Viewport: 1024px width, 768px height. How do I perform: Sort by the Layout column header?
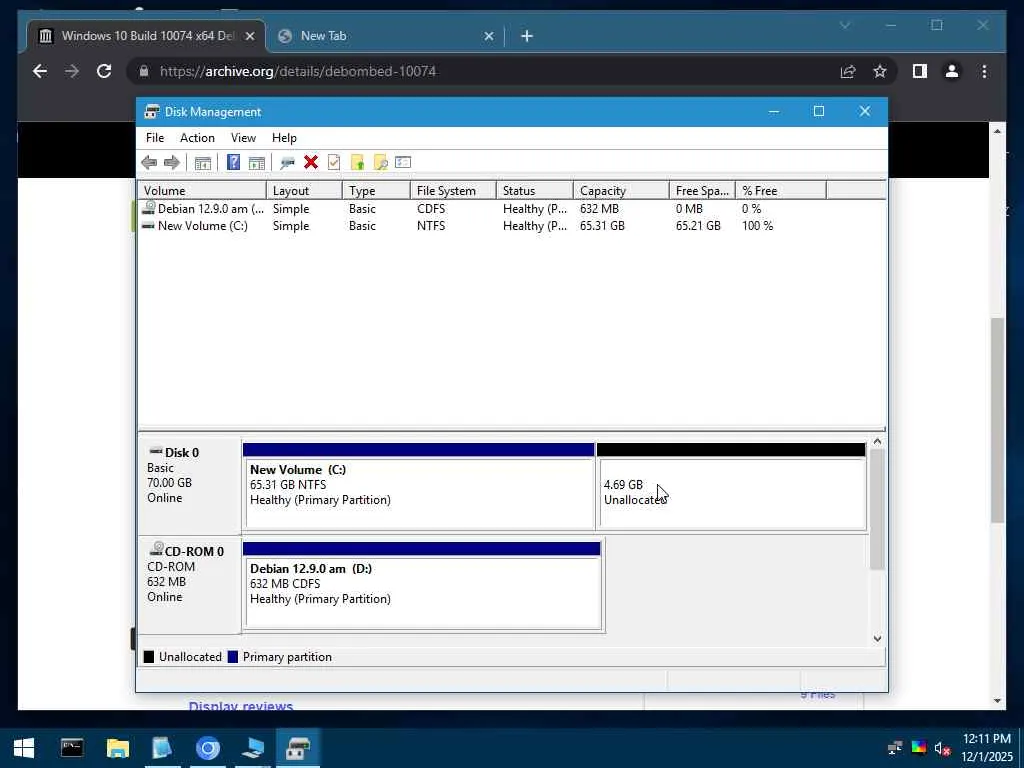point(304,191)
